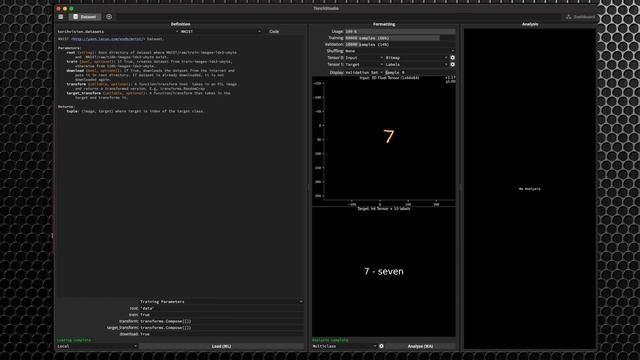
Task: Open the MNIST dataset hyperlink
Action: pyautogui.click(x=108, y=39)
